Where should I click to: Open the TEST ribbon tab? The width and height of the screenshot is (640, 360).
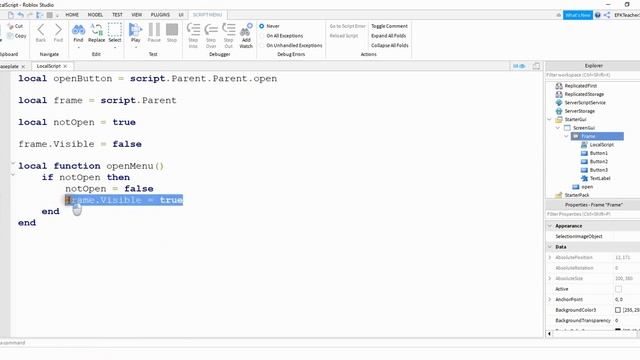(117, 15)
